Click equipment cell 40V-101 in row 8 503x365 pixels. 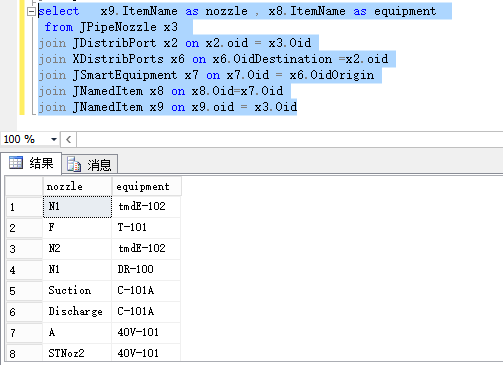146,353
